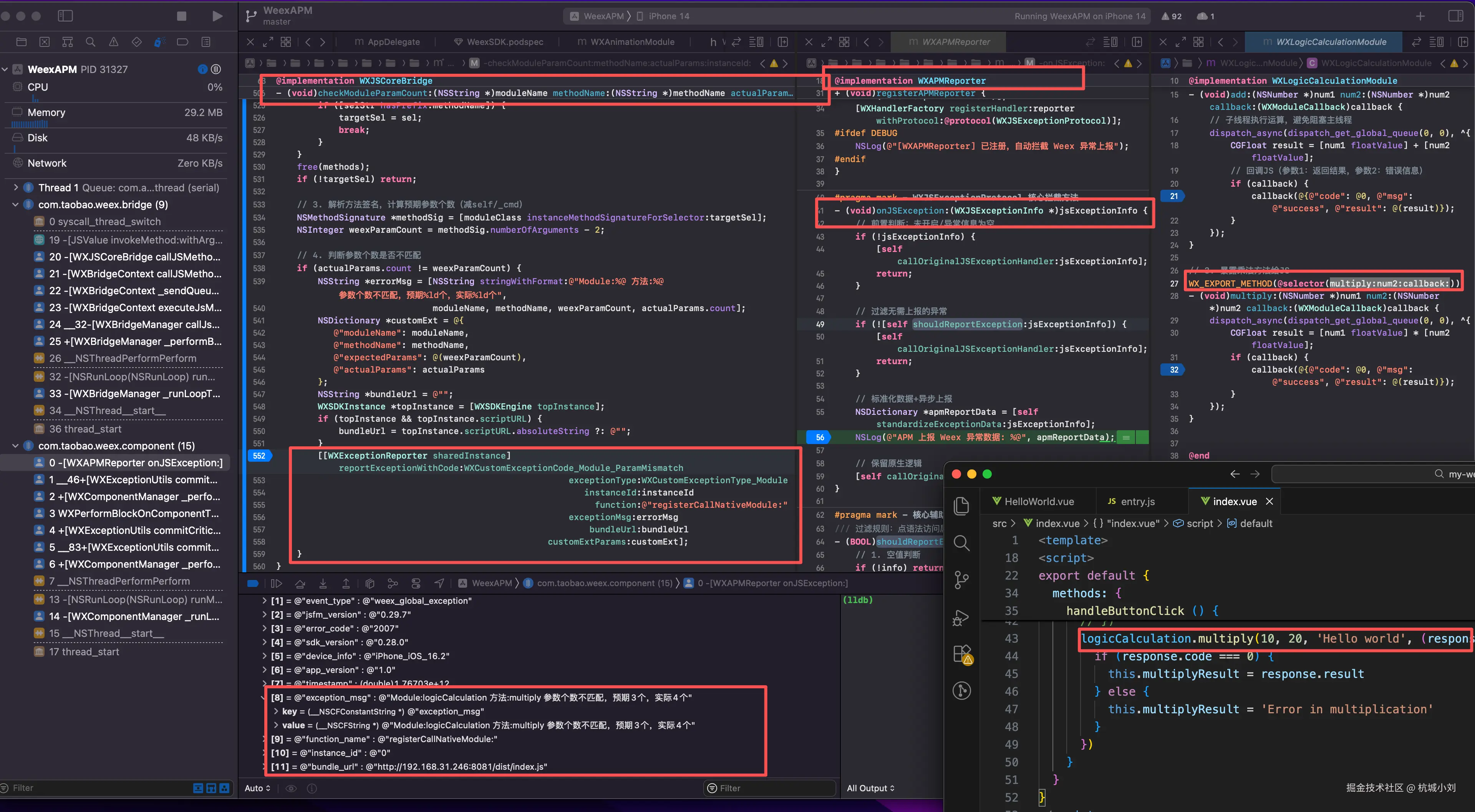The image size is (1475, 812).
Task: Click Continue program execution button
Action: (276, 583)
